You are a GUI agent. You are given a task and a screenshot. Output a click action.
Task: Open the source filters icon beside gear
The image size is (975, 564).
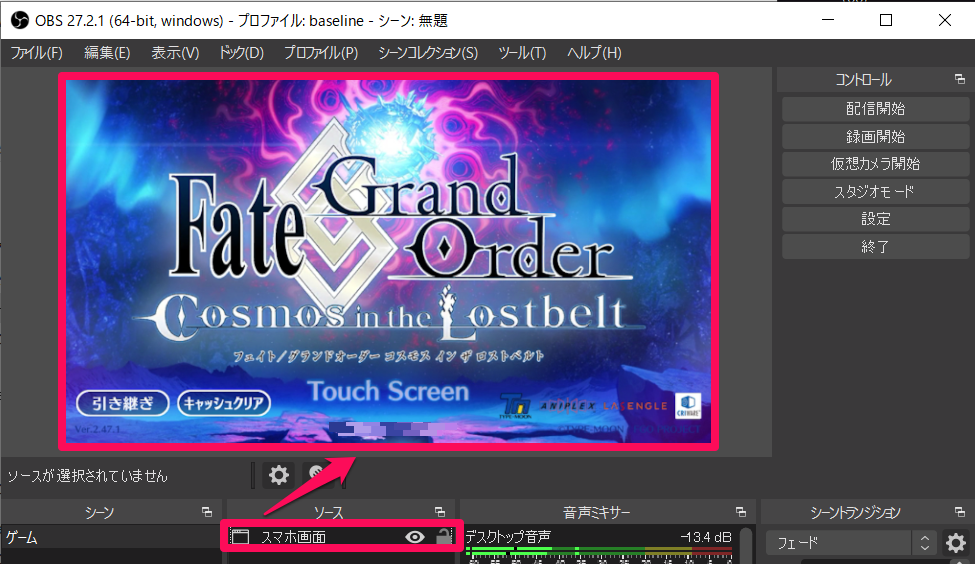click(x=318, y=475)
